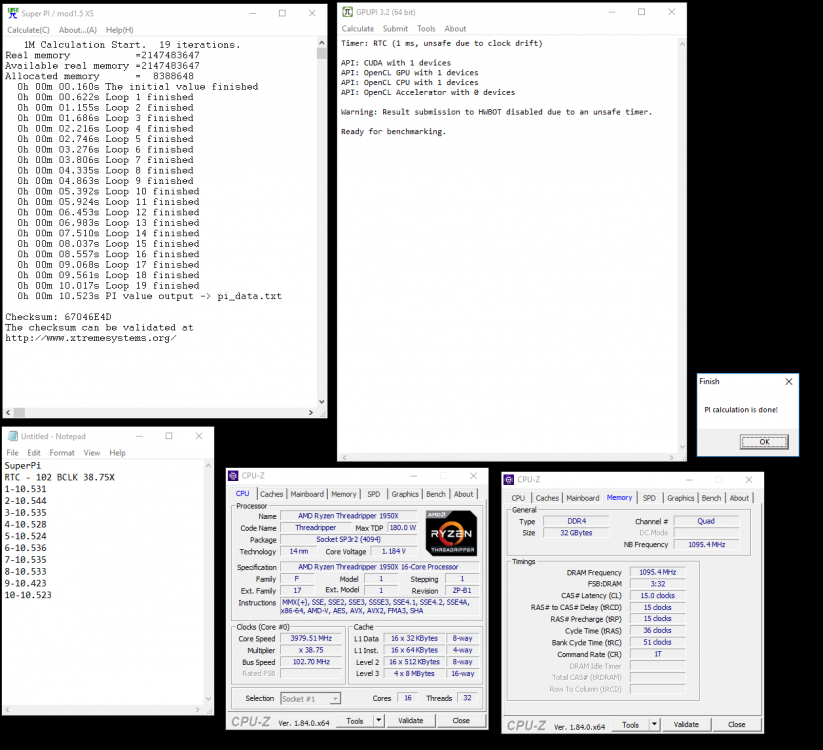The height and width of the screenshot is (750, 823).
Task: Open the Help(H) menu in Super PI
Action: 120,30
